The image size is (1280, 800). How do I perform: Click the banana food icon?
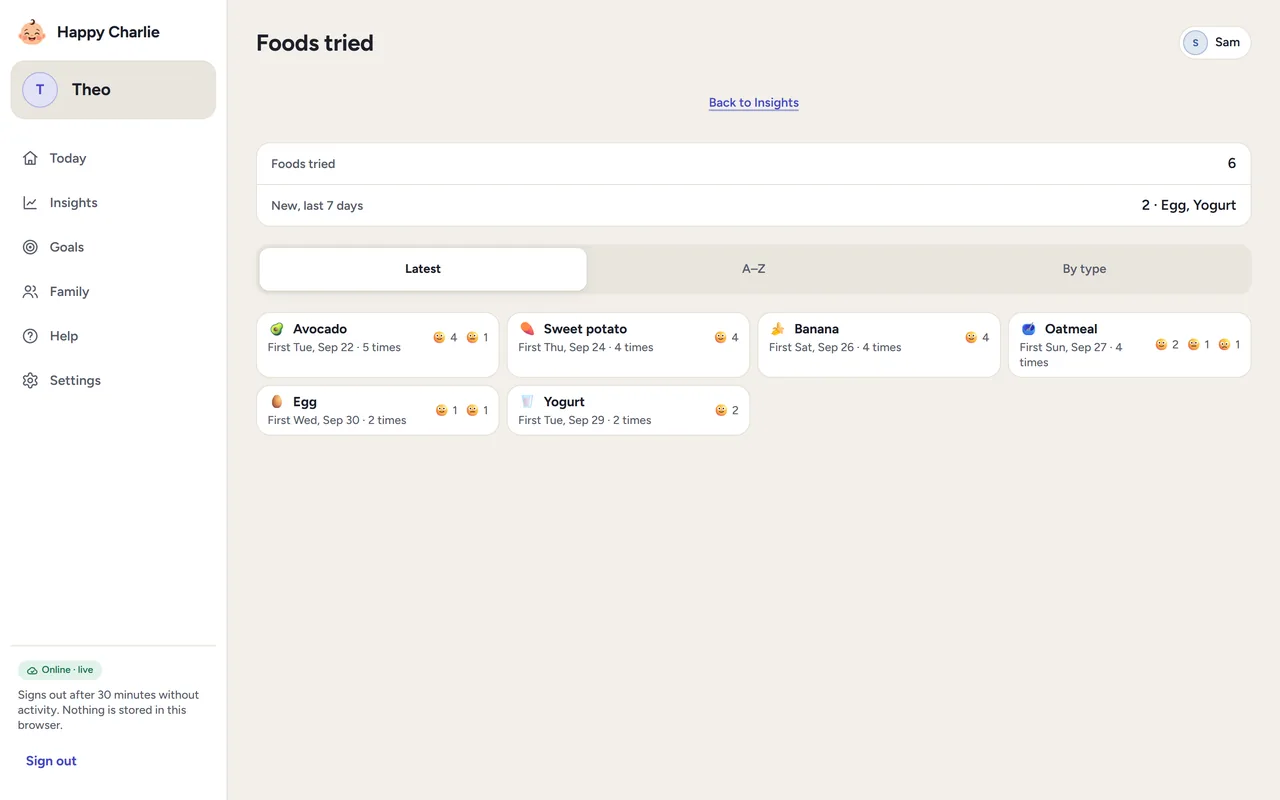pyautogui.click(x=778, y=329)
